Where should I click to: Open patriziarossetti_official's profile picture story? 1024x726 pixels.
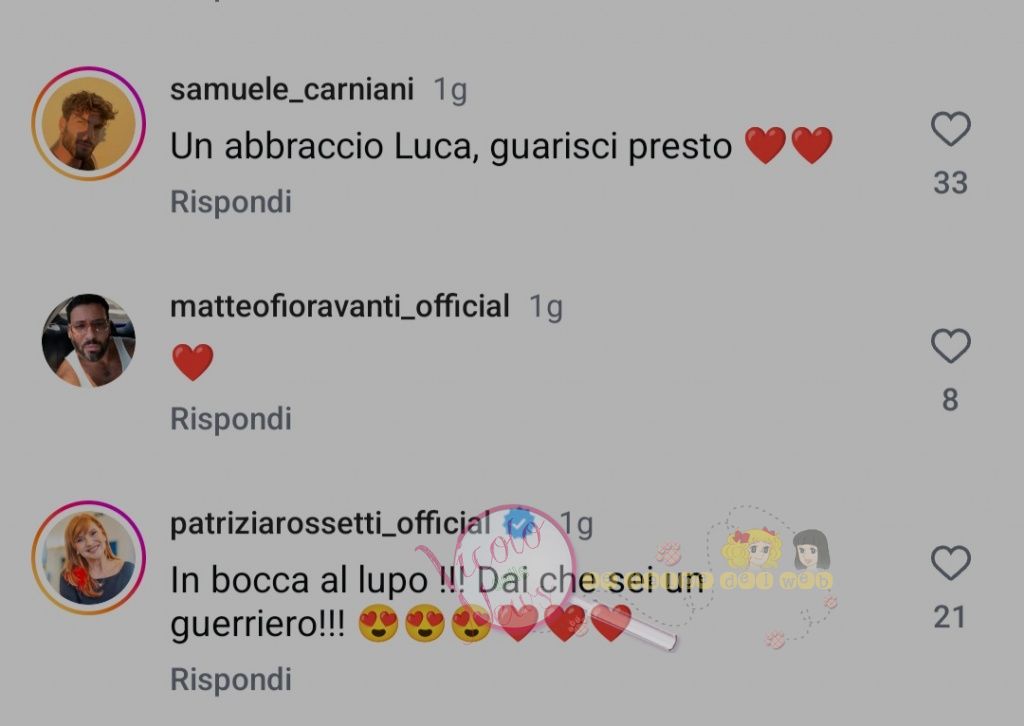(x=88, y=558)
